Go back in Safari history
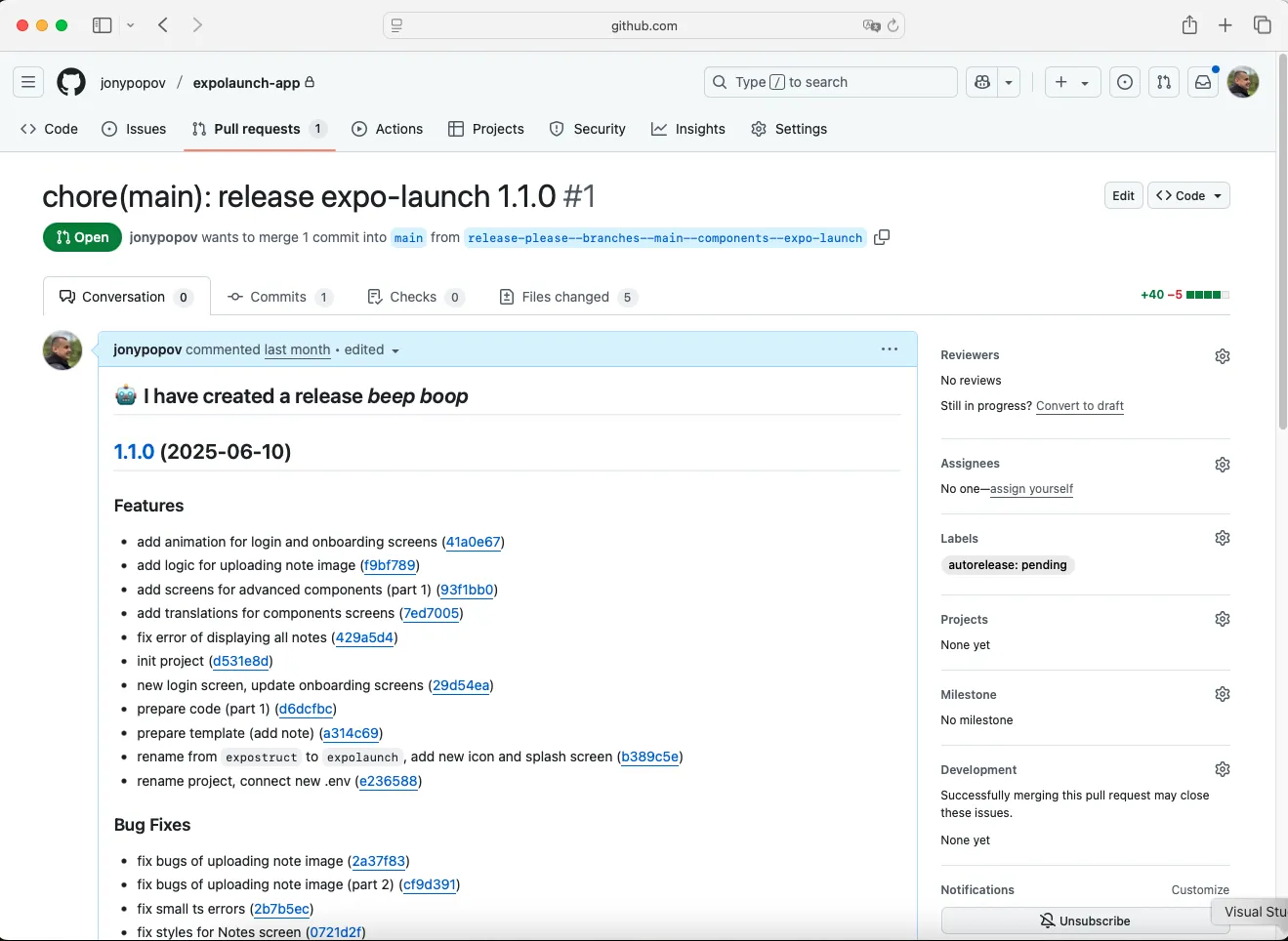Screen dimensions: 1288x941 click(163, 25)
